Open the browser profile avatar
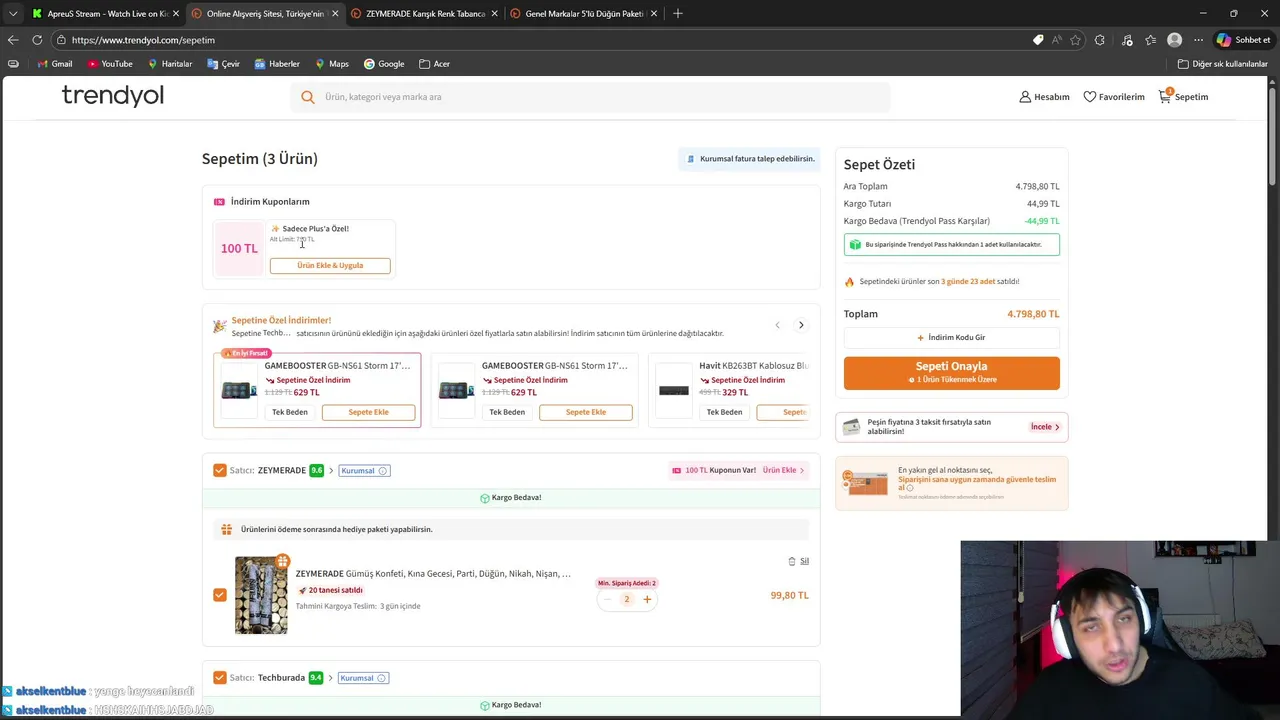This screenshot has height=720, width=1280. (x=1174, y=40)
